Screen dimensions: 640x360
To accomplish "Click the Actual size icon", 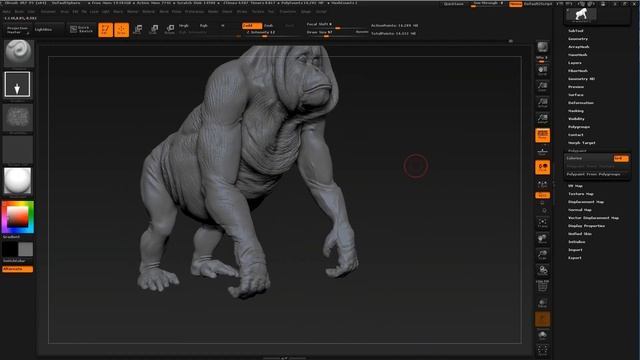I will (542, 102).
